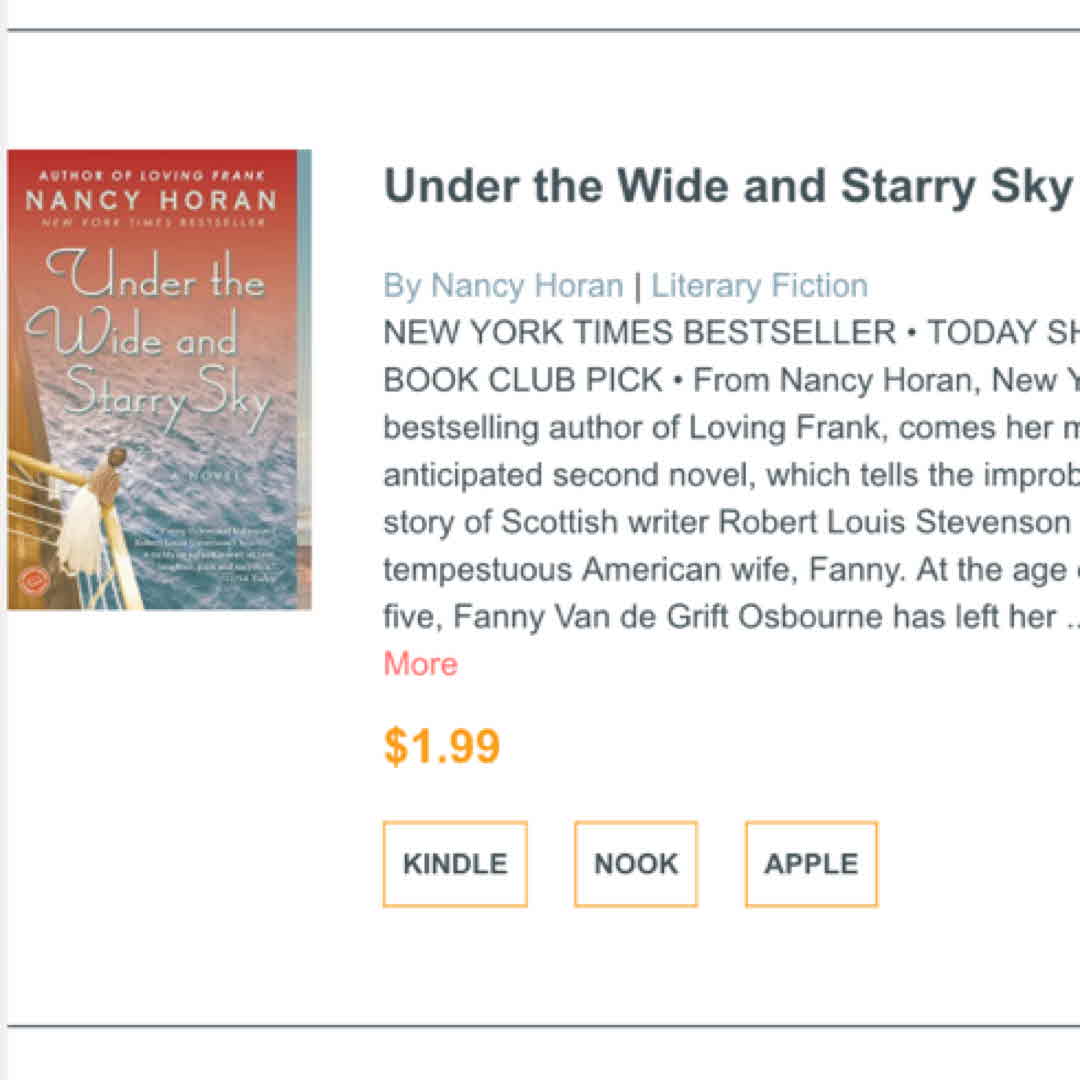This screenshot has height=1080, width=1080.
Task: Click NANCY HORAN name on the cover
Action: (150, 199)
